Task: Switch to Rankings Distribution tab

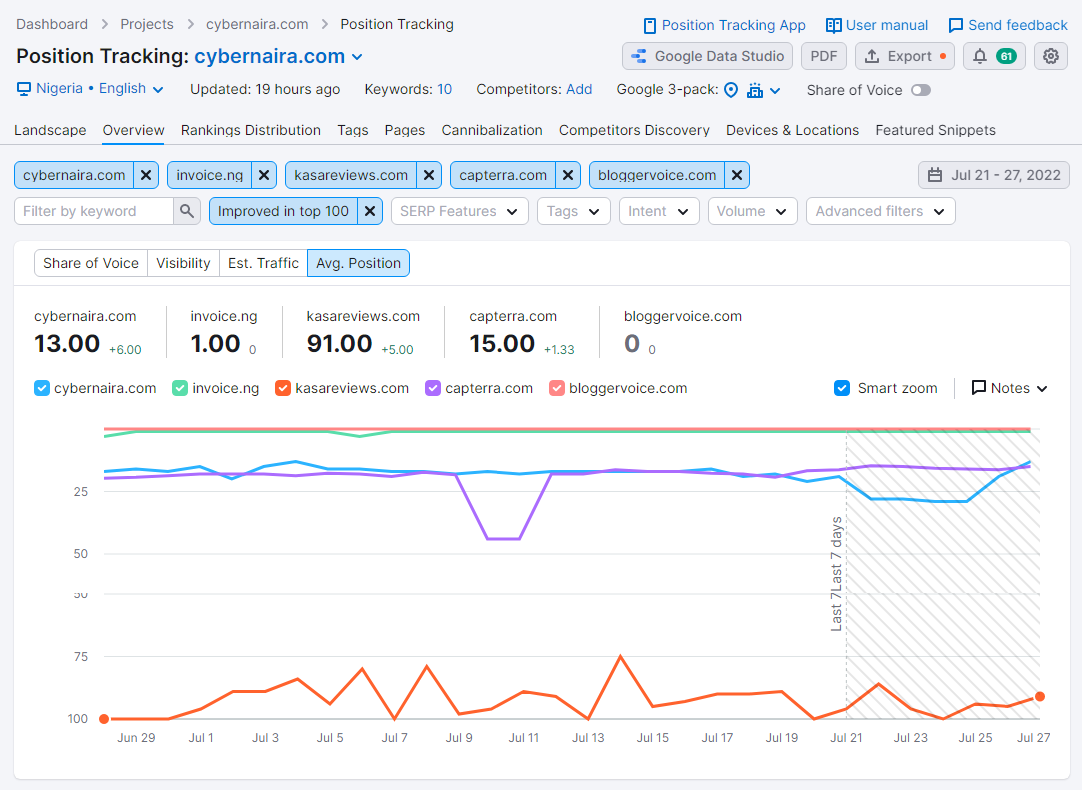Action: click(250, 130)
